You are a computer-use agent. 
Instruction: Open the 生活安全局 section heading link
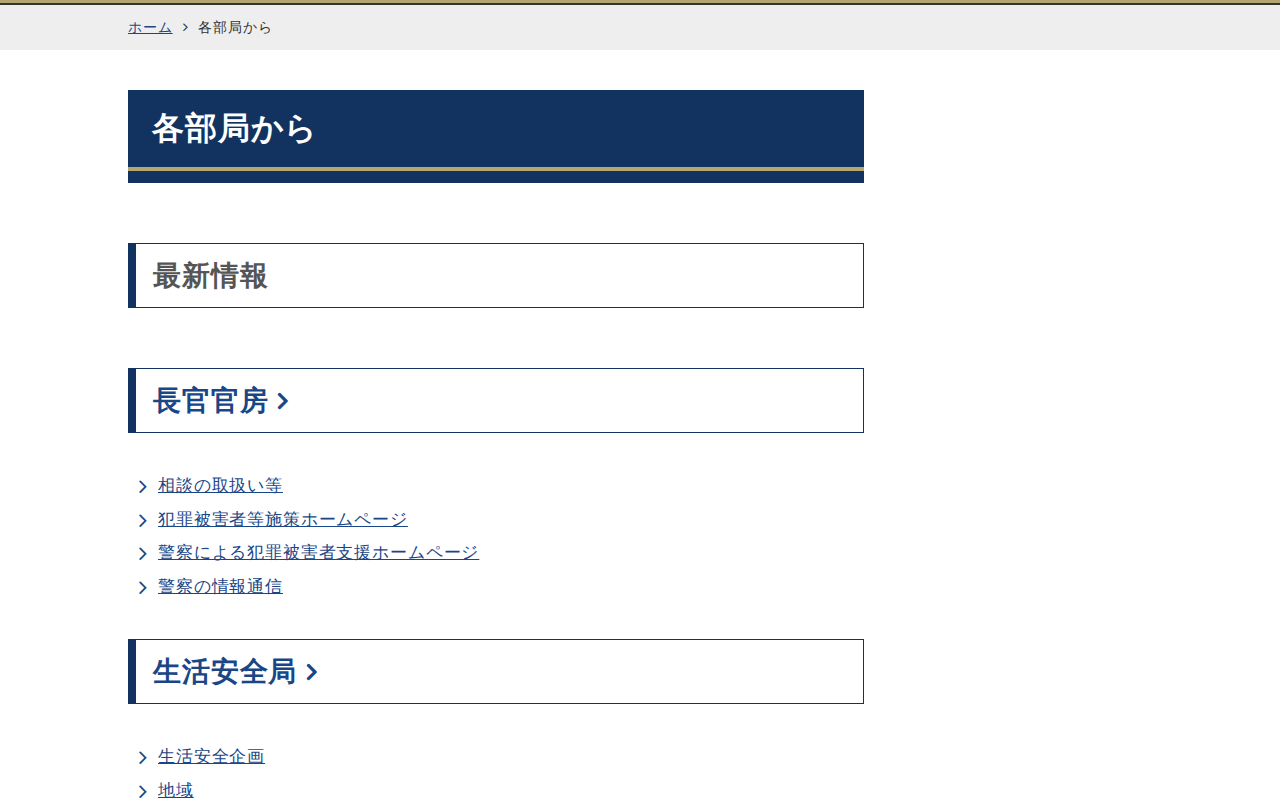point(235,672)
